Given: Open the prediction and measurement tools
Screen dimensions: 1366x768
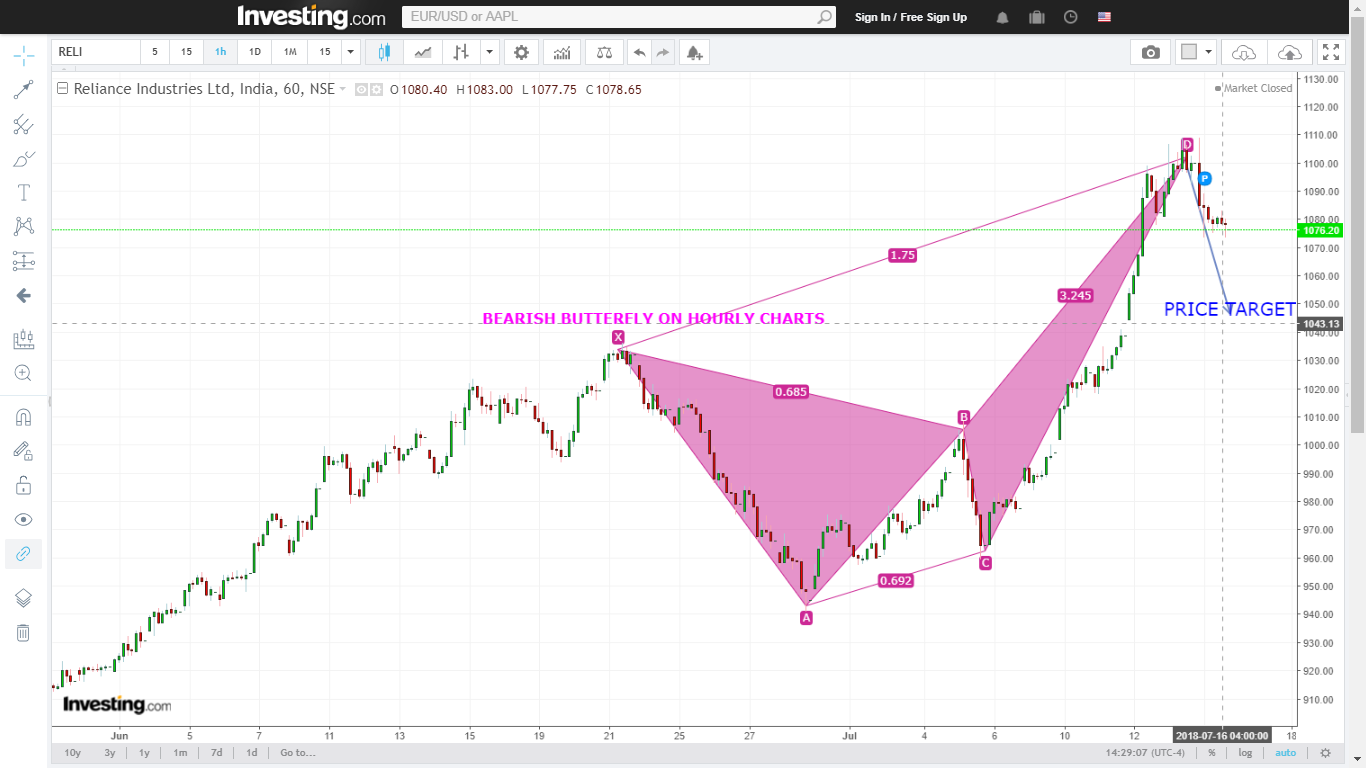Looking at the screenshot, I should pyautogui.click(x=23, y=262).
